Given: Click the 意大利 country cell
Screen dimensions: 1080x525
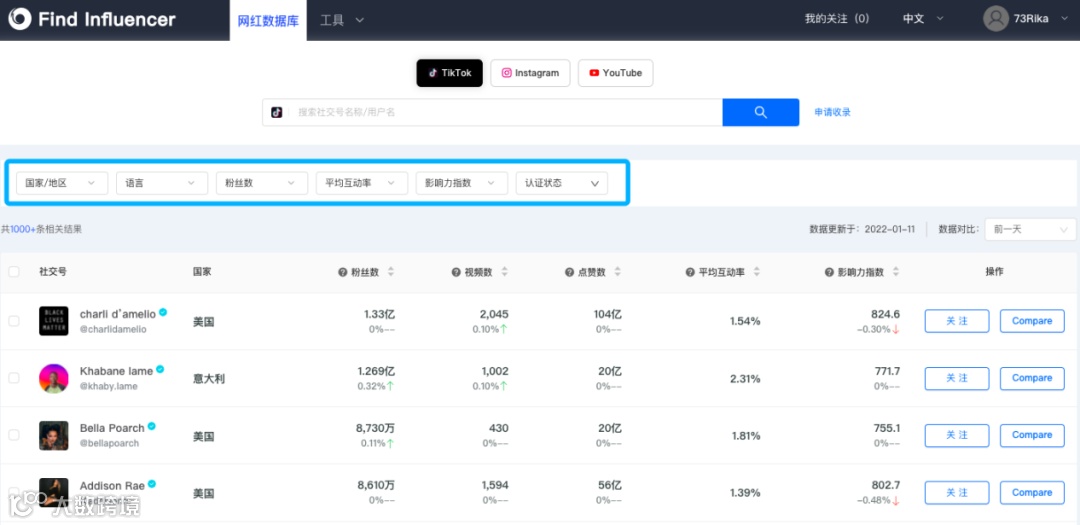Looking at the screenshot, I should click(x=209, y=378).
